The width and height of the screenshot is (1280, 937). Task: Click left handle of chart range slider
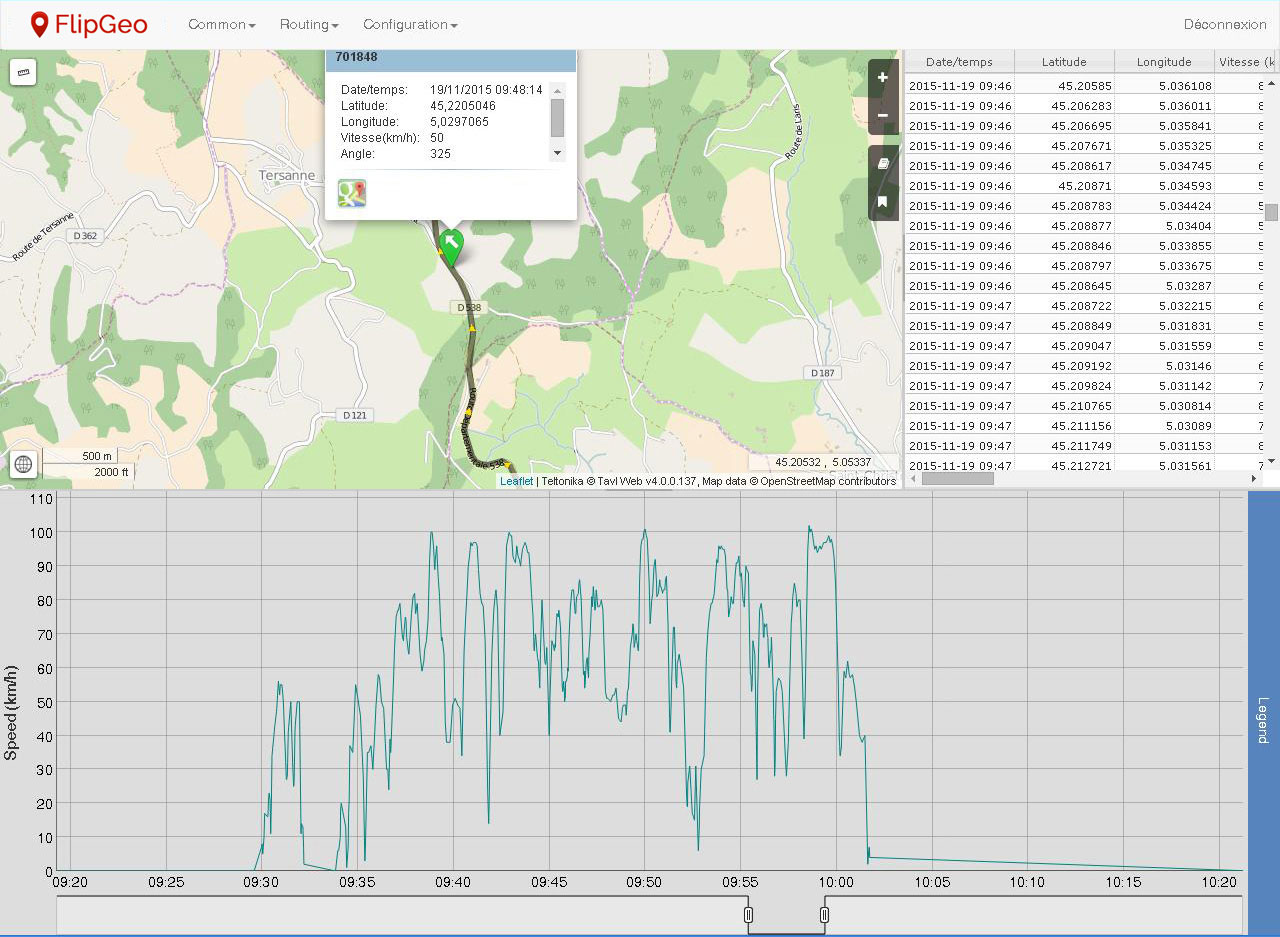point(748,915)
